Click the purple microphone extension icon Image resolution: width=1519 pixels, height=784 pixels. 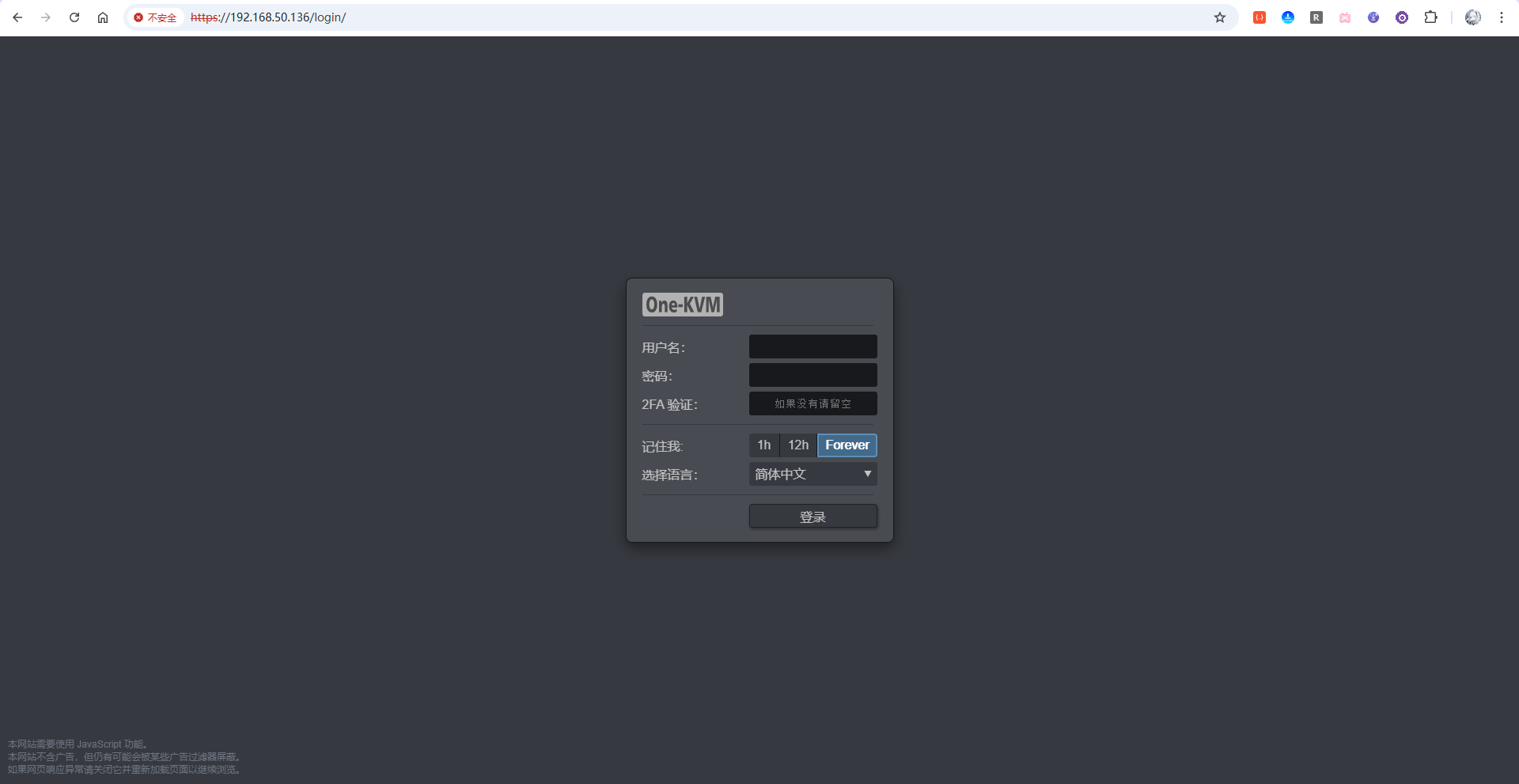(x=1374, y=17)
